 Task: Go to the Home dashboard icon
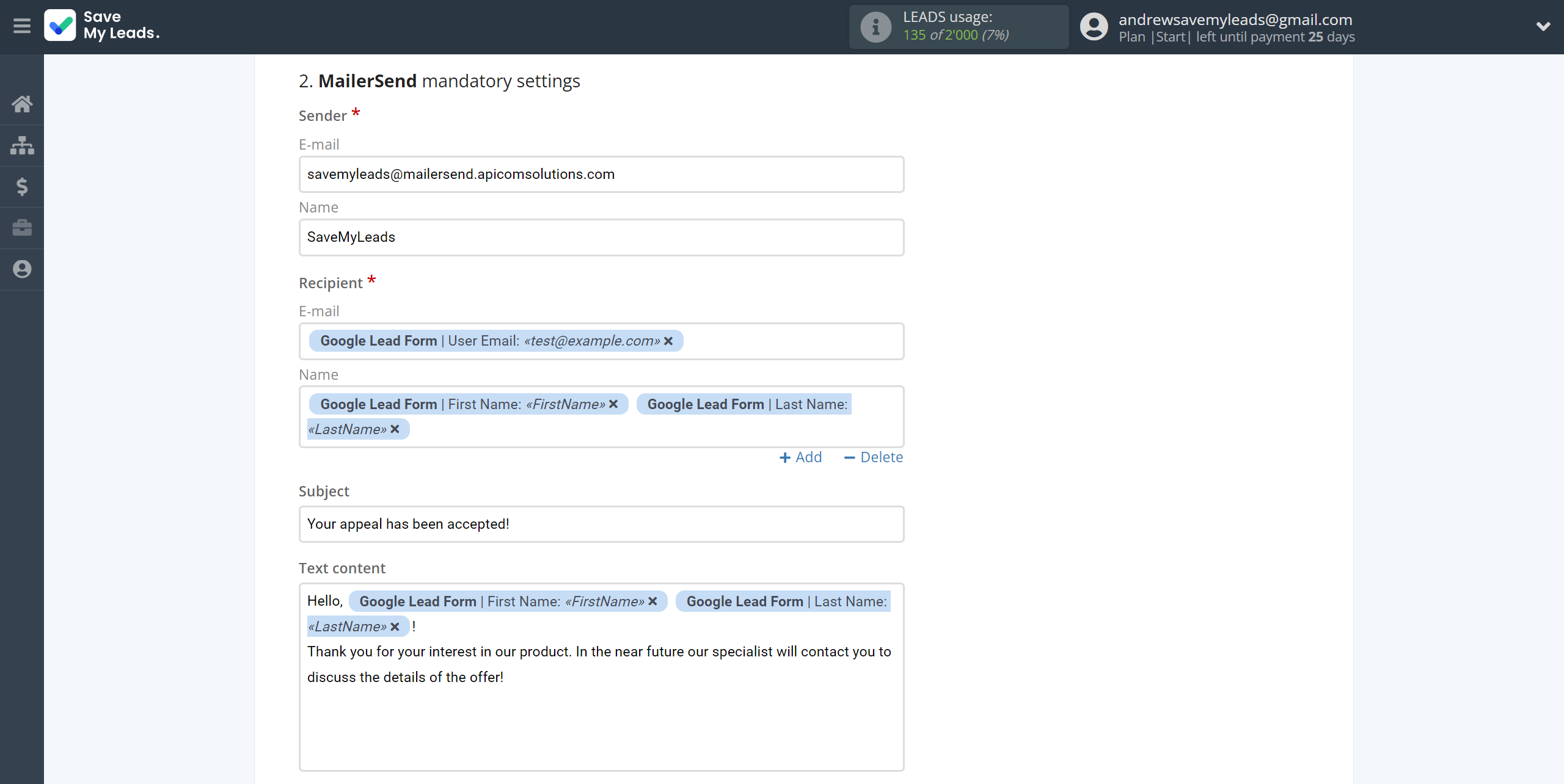pyautogui.click(x=22, y=104)
